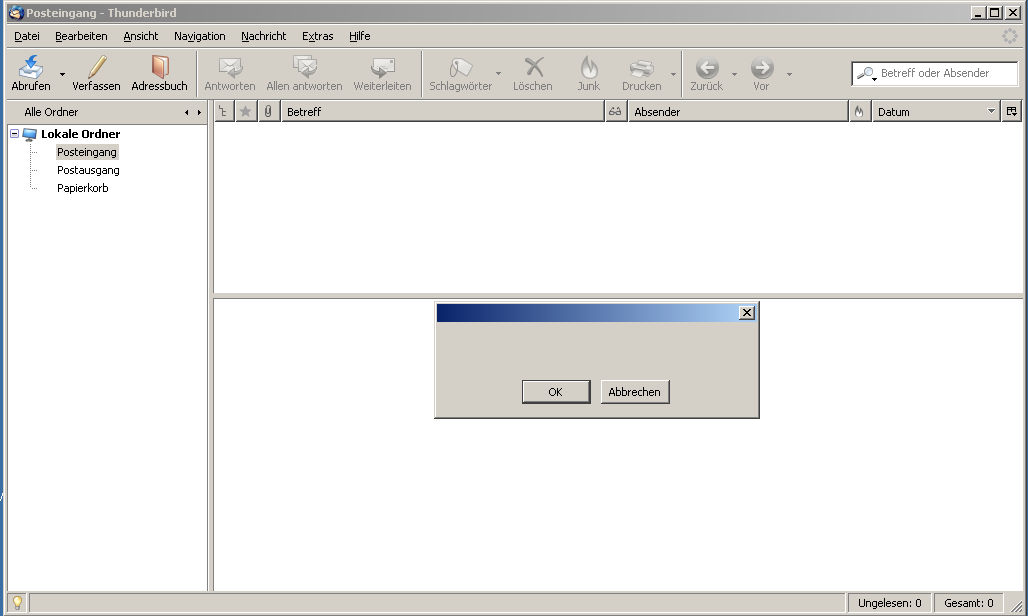Viewport: 1028px width, 616px height.
Task: Click the Lokale Ordner computer icon
Action: [30, 134]
